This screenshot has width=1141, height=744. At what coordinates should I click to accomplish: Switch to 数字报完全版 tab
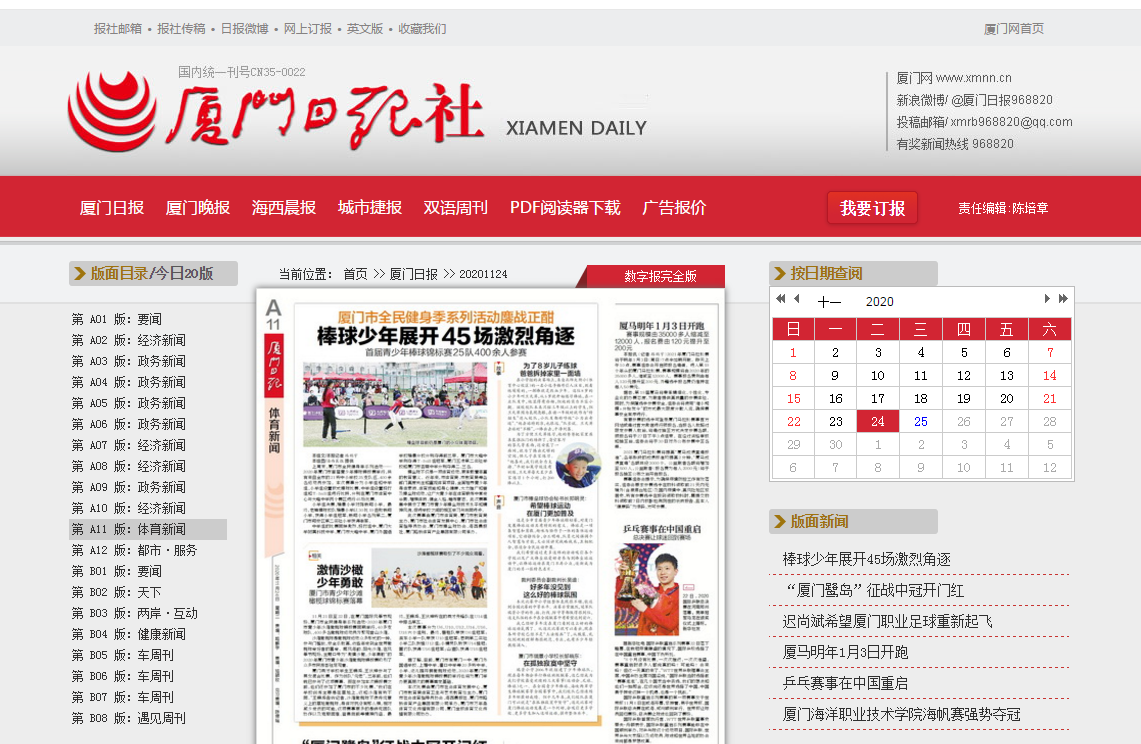click(660, 277)
